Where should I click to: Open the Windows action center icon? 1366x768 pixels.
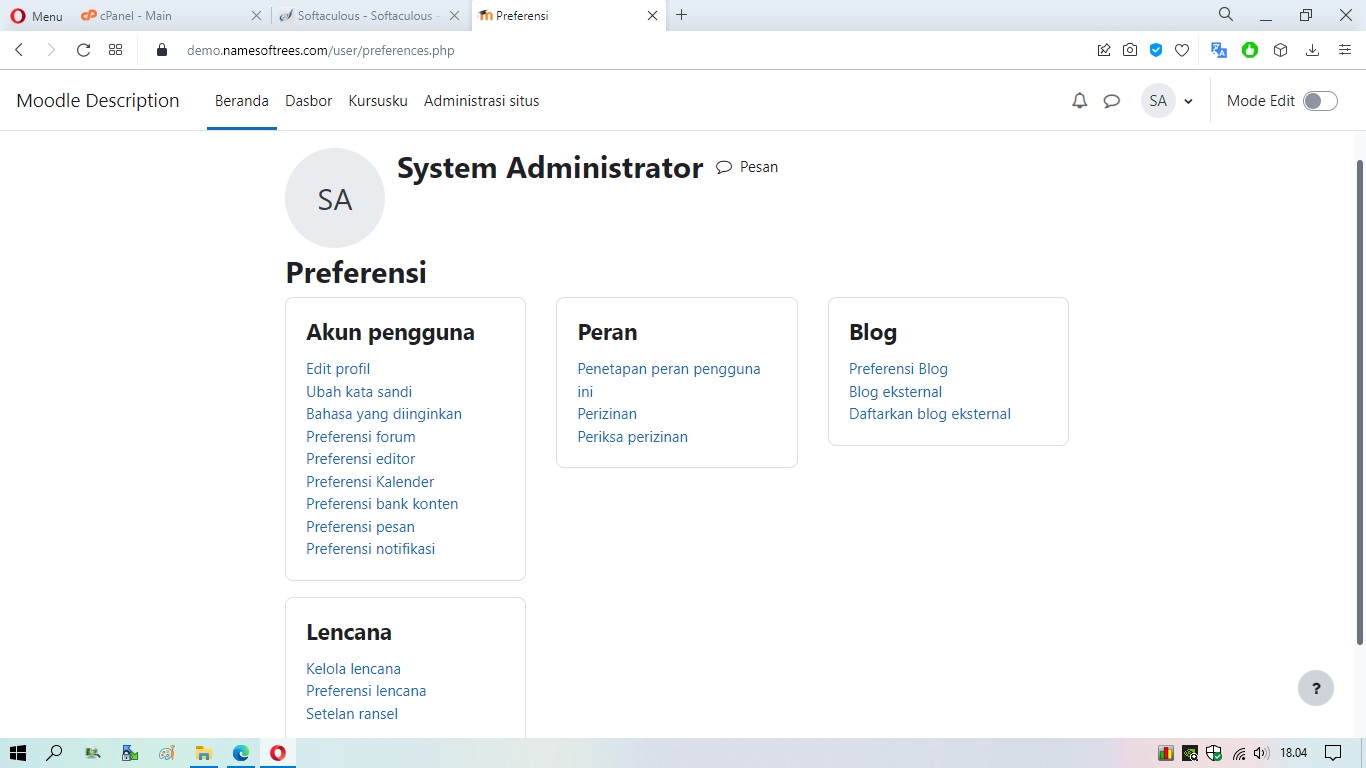[1333, 753]
